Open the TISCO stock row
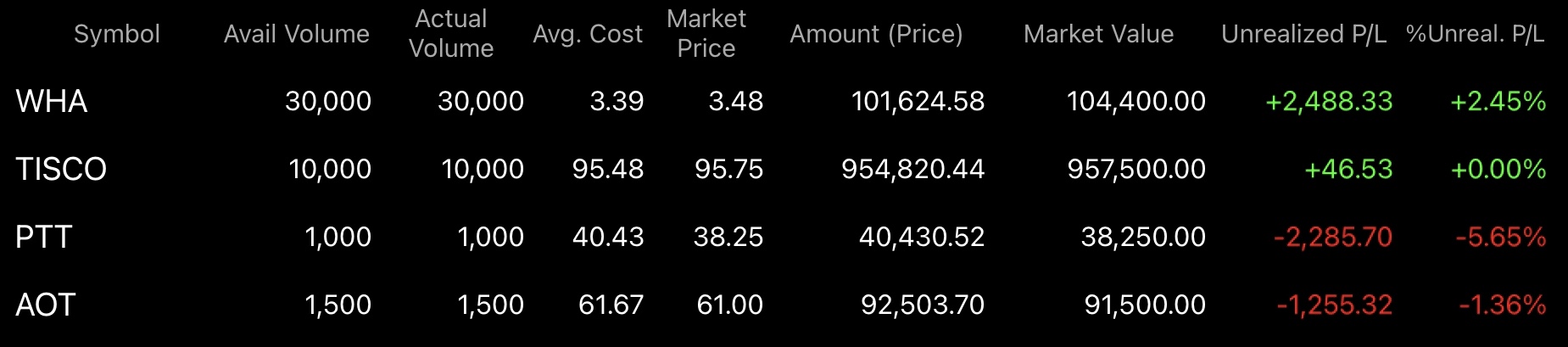The width and height of the screenshot is (1568, 347). pyautogui.click(x=784, y=169)
